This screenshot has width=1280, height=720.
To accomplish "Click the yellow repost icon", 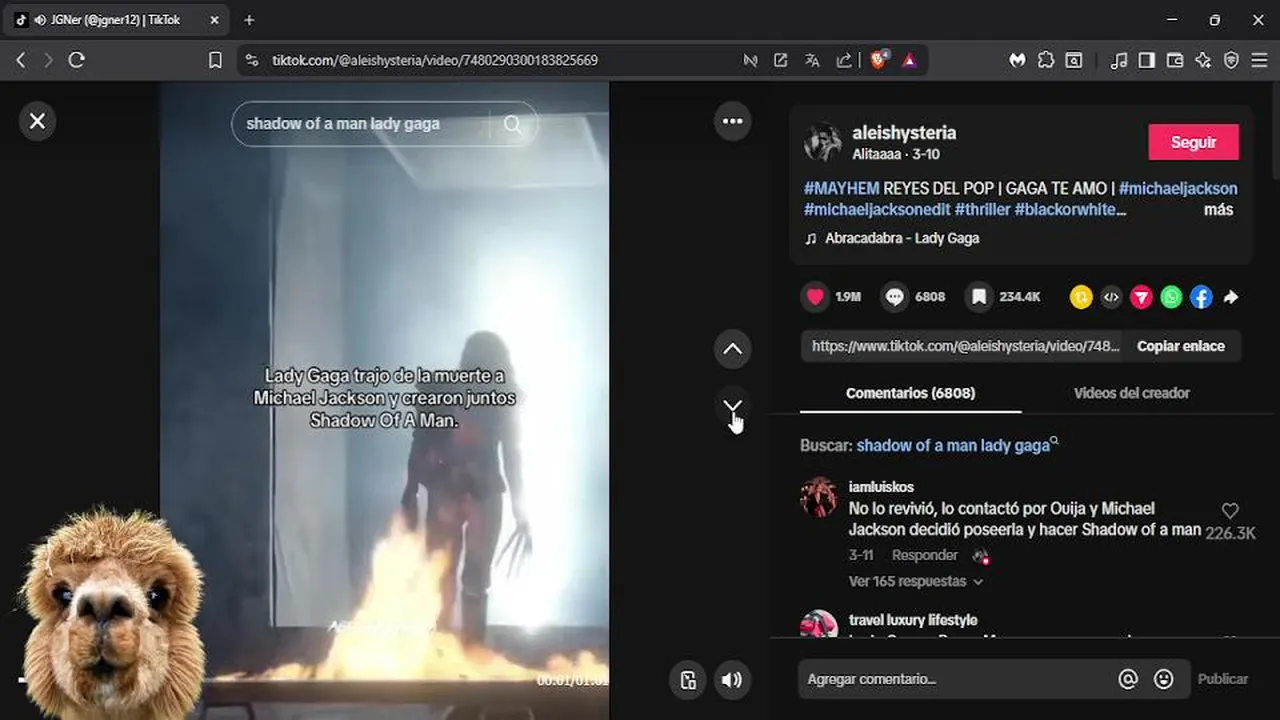I will coord(1081,297).
